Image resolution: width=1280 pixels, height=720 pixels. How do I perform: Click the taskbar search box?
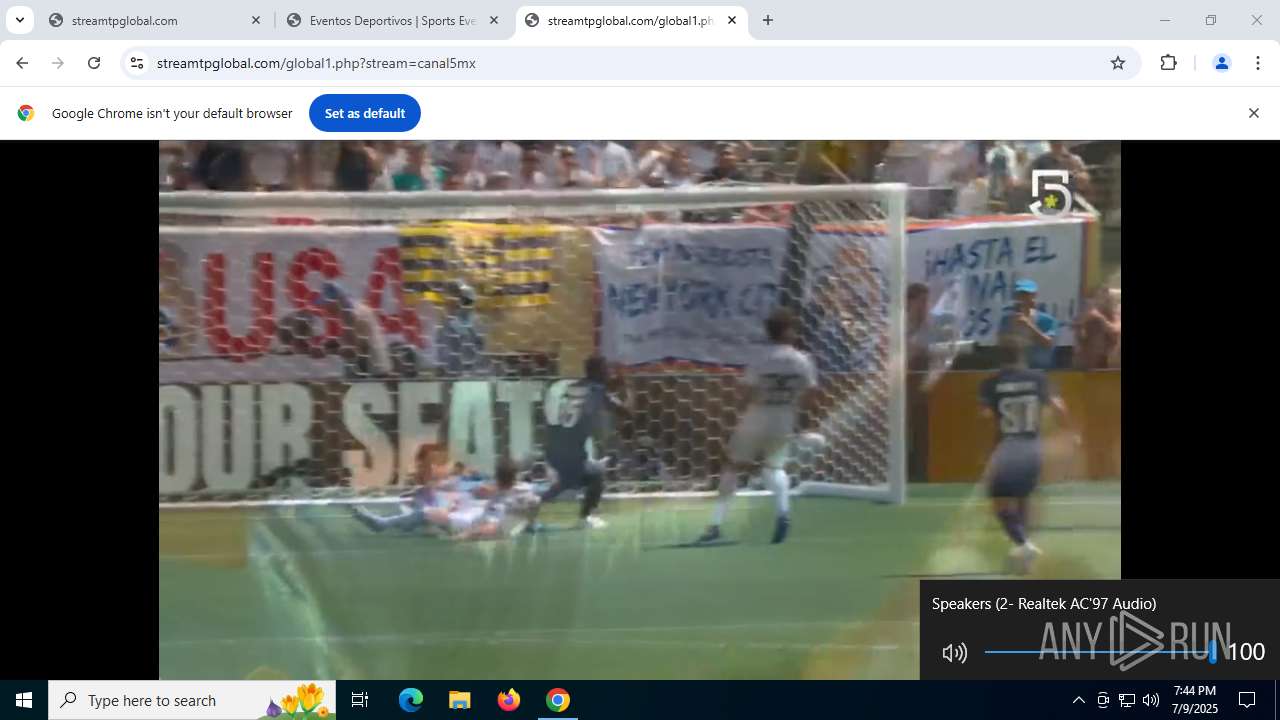click(x=192, y=700)
